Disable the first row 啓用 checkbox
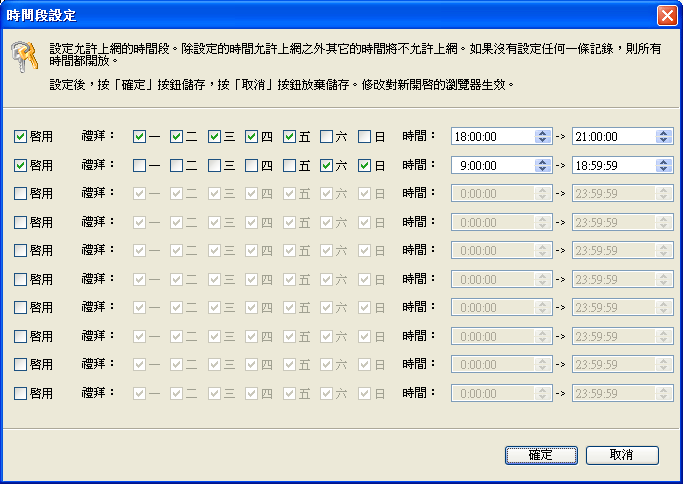This screenshot has width=683, height=484. coord(21,136)
